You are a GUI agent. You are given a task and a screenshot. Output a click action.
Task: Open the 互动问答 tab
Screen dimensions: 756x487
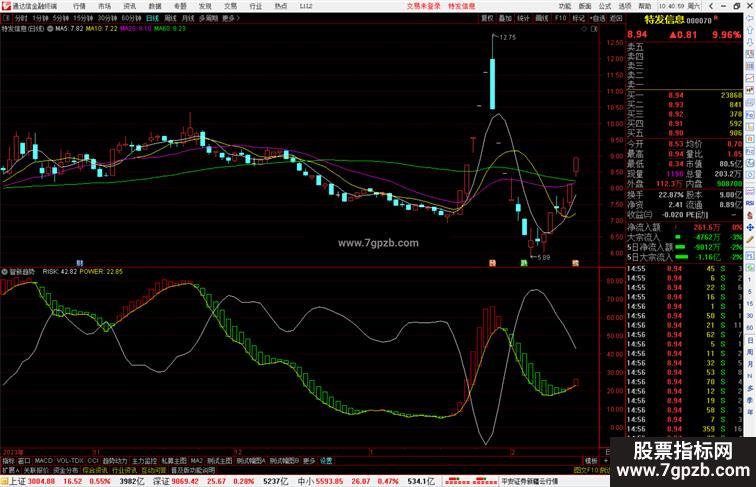coord(154,470)
